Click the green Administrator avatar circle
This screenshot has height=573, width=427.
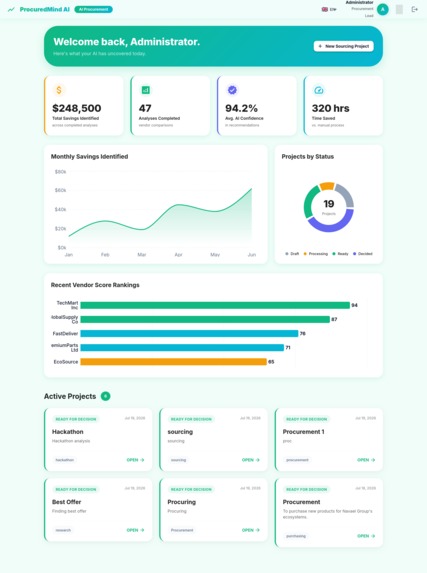point(383,10)
